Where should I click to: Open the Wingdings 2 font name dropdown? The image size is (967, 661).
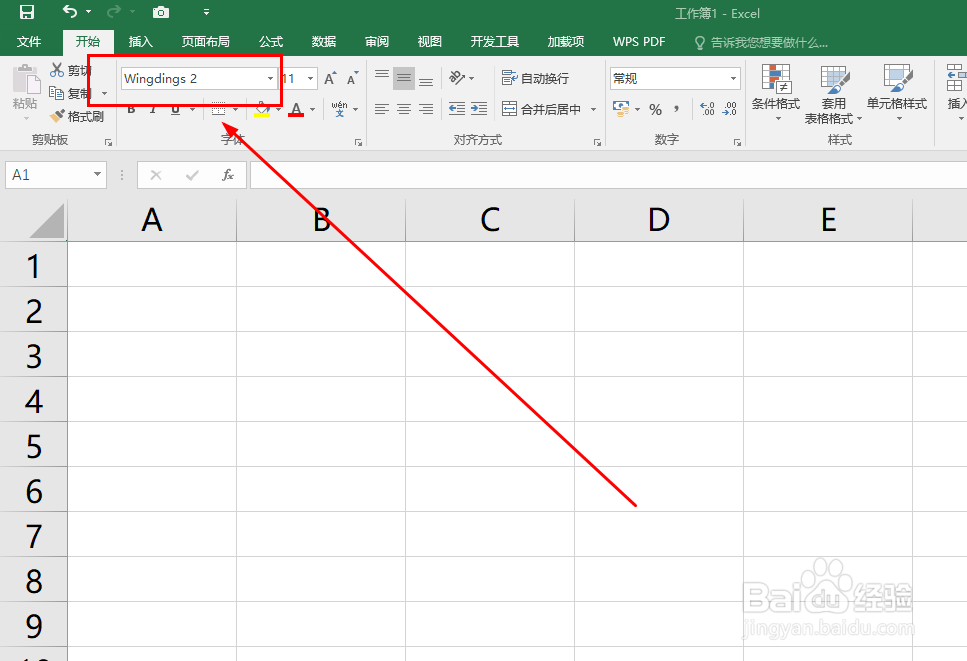click(x=270, y=78)
